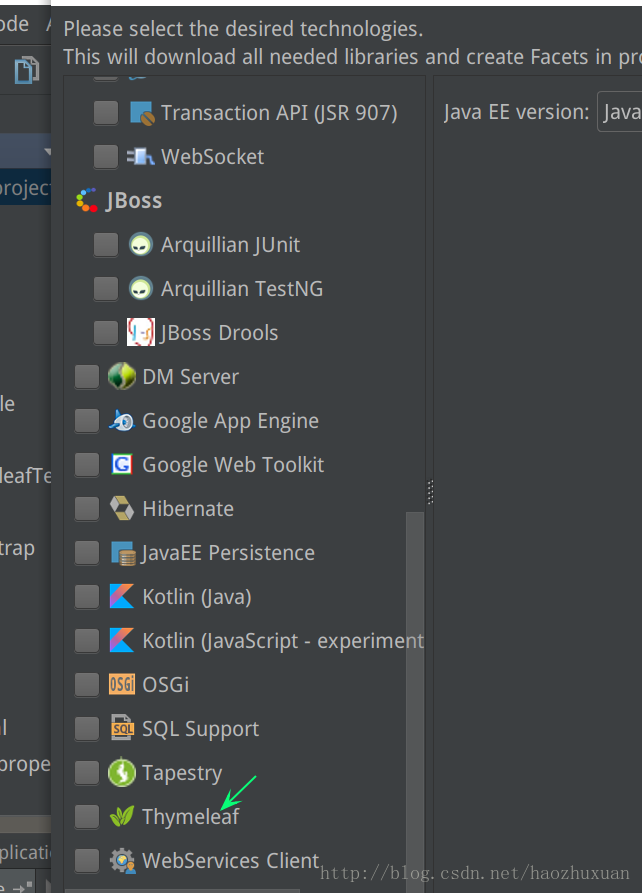Enable the SQL Support checkbox
Screen dimensions: 642x893
87,728
